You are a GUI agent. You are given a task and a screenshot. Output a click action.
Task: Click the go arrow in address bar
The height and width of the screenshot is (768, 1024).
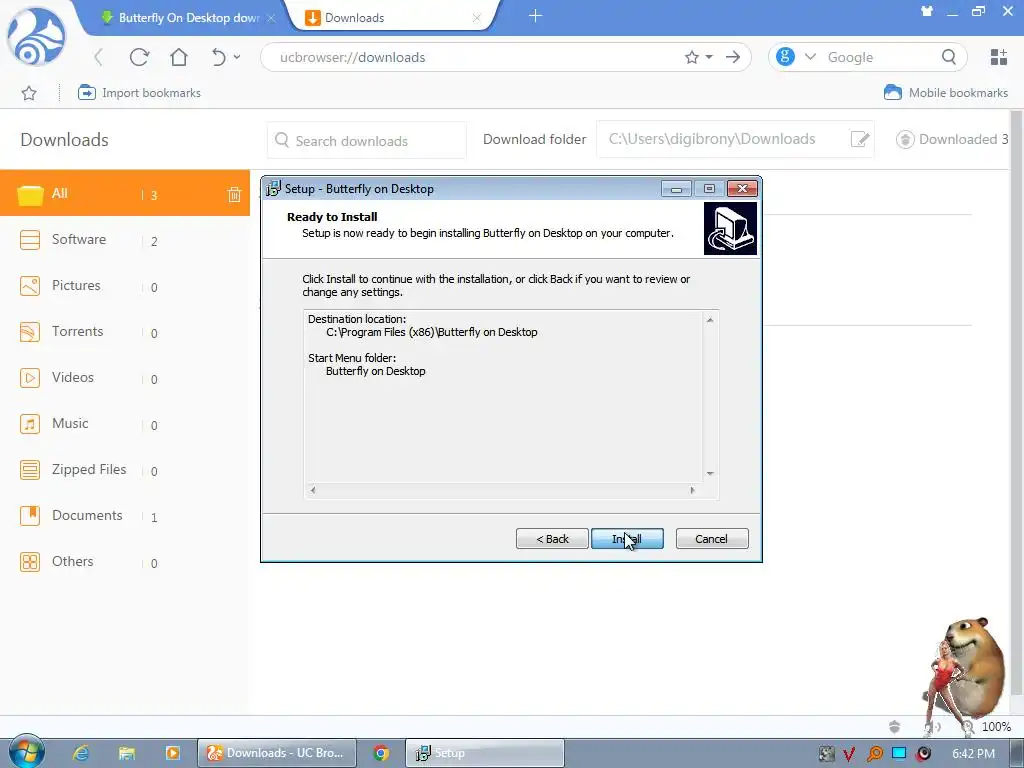tap(733, 57)
